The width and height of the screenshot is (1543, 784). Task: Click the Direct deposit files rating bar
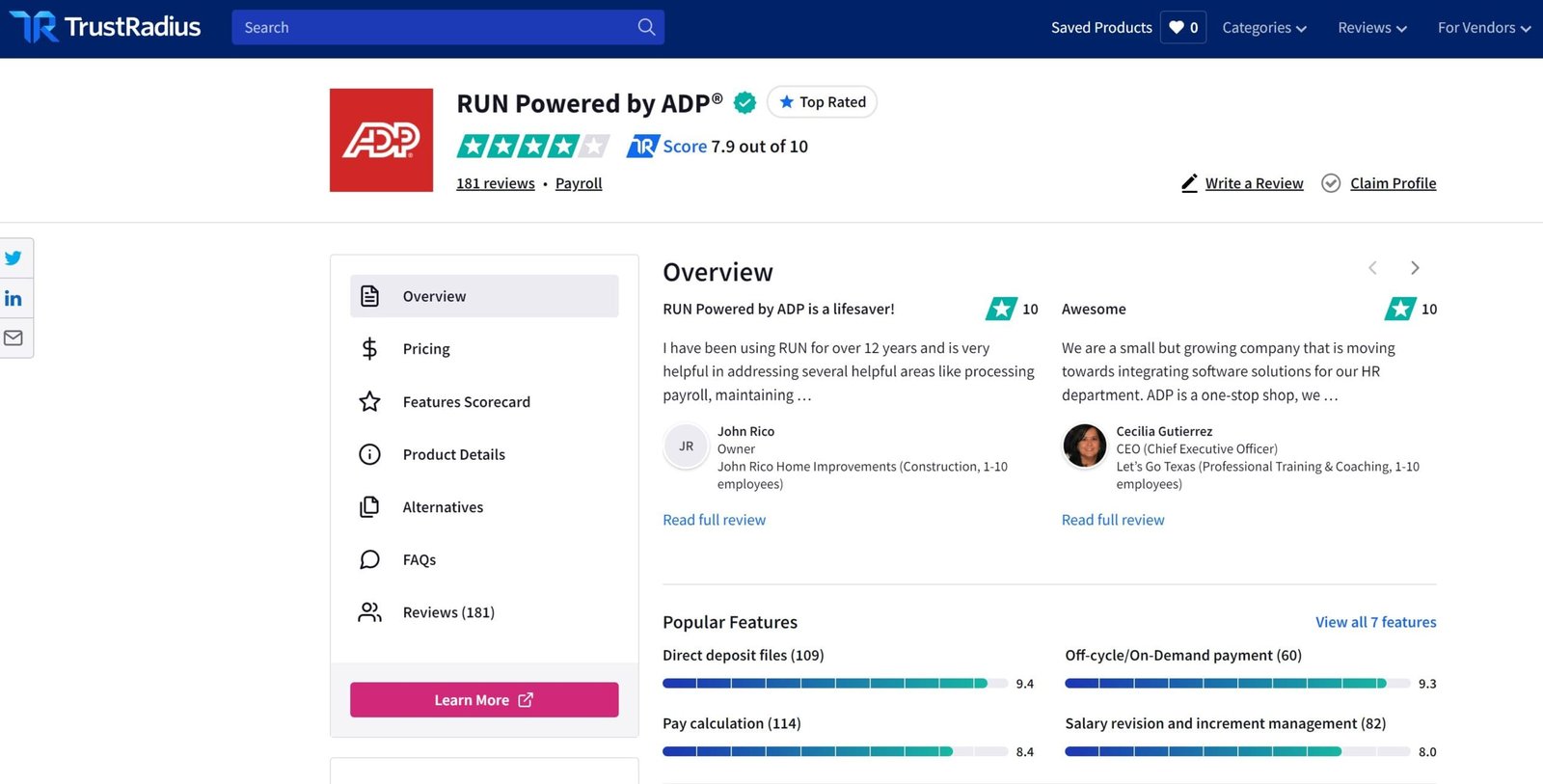click(x=835, y=683)
